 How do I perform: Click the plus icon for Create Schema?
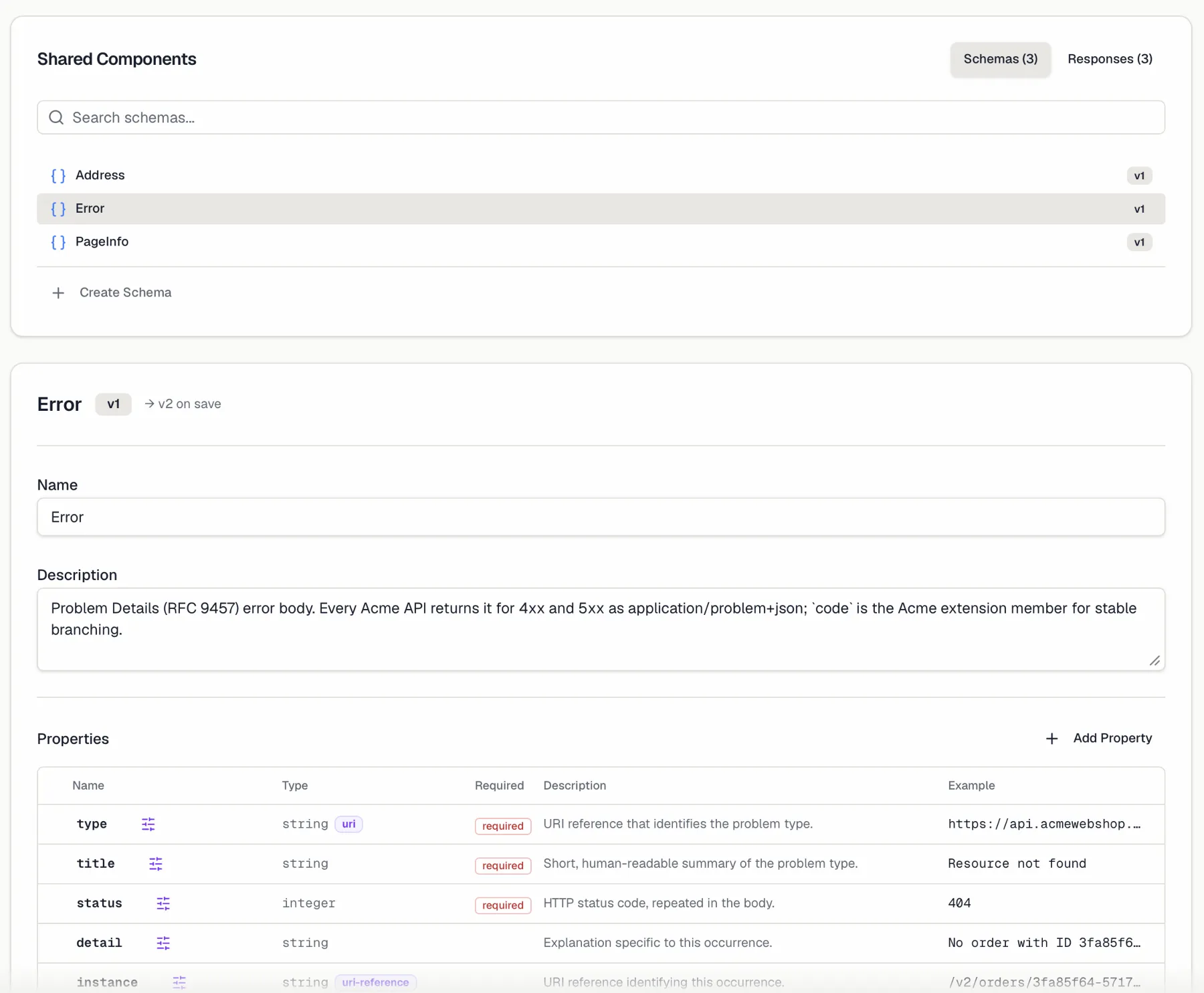point(58,293)
